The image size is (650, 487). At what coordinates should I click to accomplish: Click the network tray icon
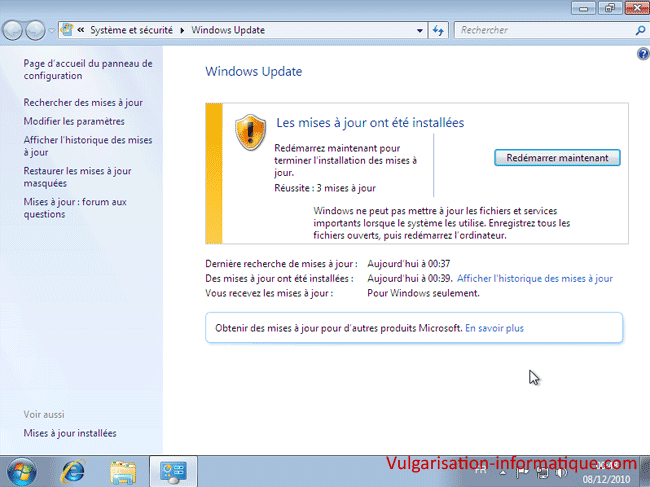pos(542,472)
